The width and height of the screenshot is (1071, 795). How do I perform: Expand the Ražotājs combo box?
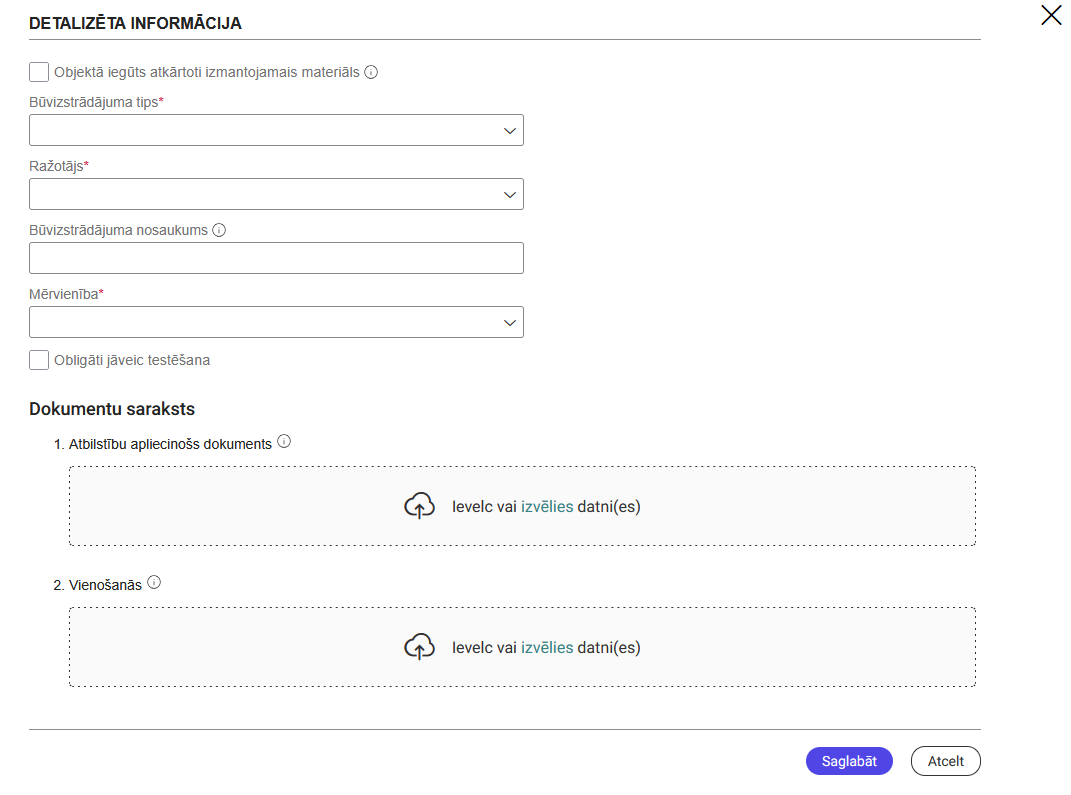tap(276, 194)
